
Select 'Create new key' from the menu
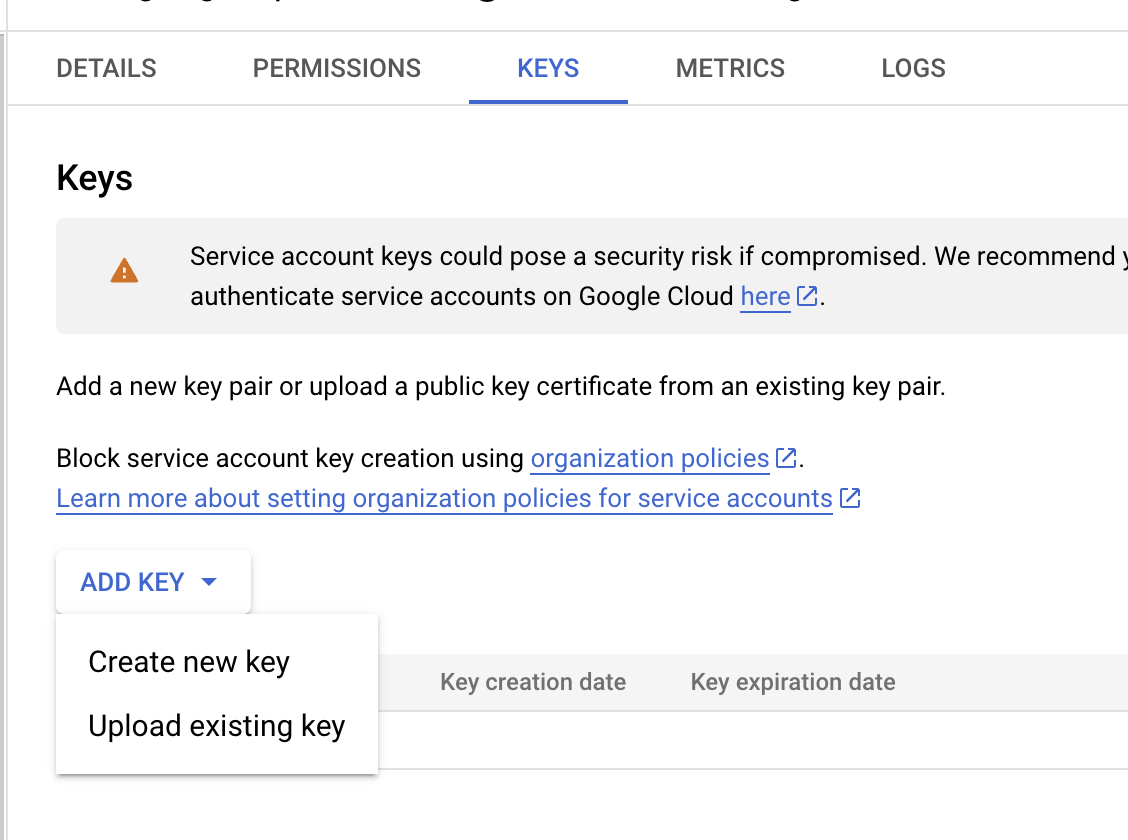click(x=189, y=662)
